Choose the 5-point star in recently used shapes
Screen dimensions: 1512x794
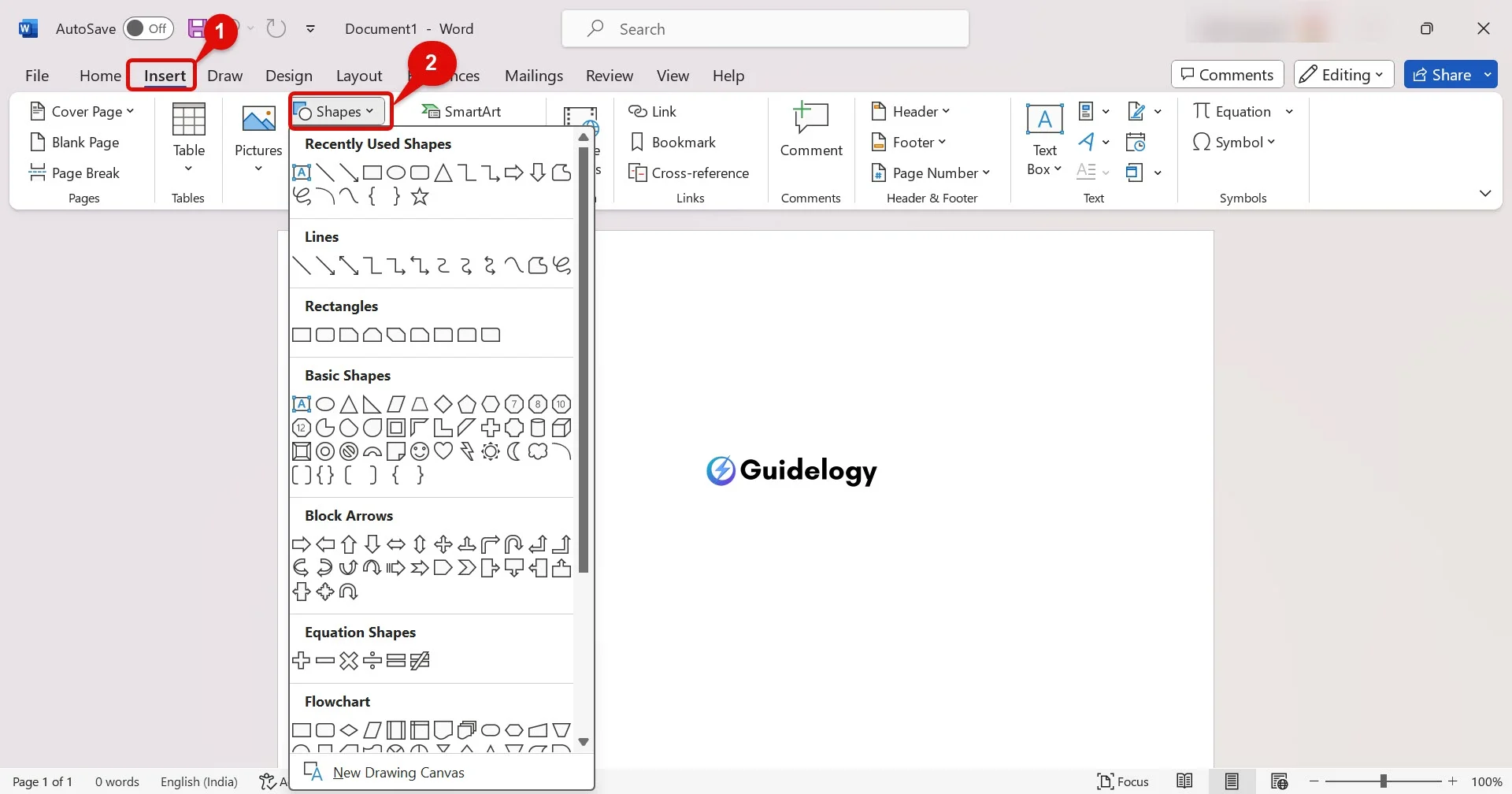click(420, 196)
